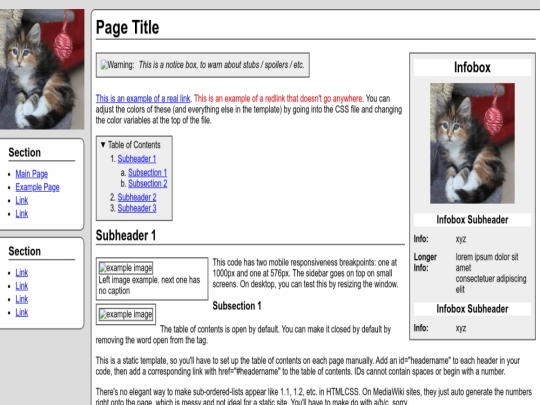Open third link in second sidebar Section
Screen dimensions: 540x405
click(22, 299)
